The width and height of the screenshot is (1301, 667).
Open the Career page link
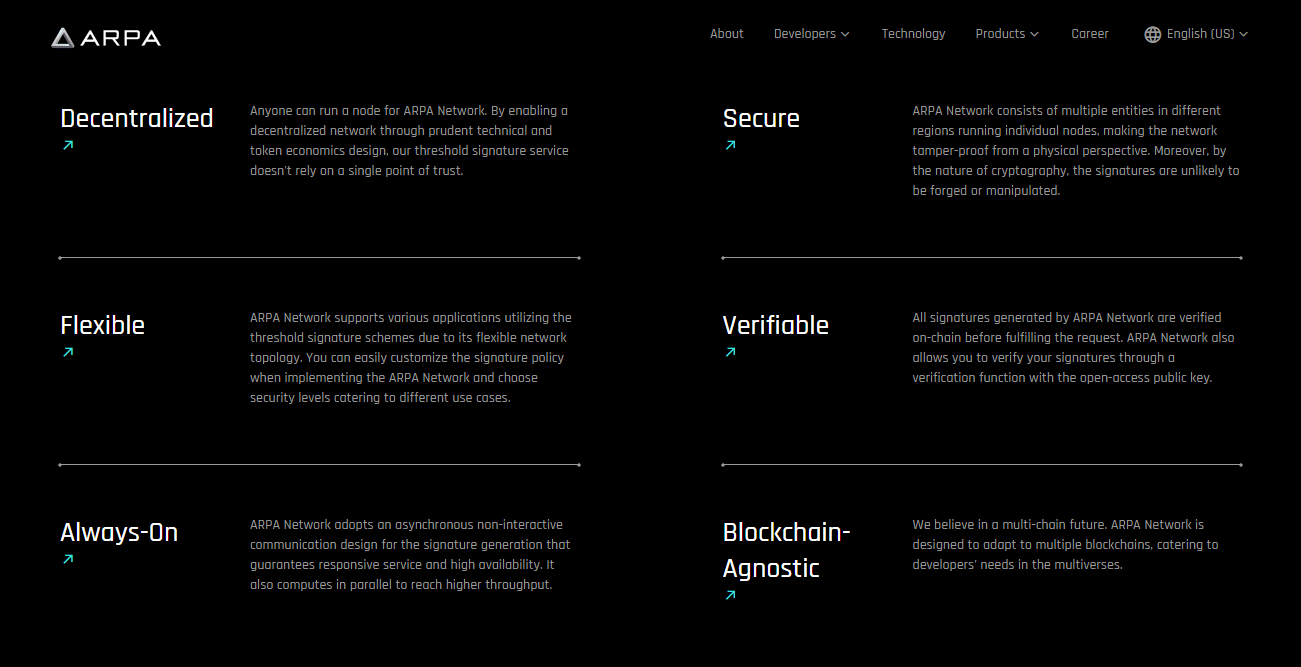pyautogui.click(x=1090, y=34)
